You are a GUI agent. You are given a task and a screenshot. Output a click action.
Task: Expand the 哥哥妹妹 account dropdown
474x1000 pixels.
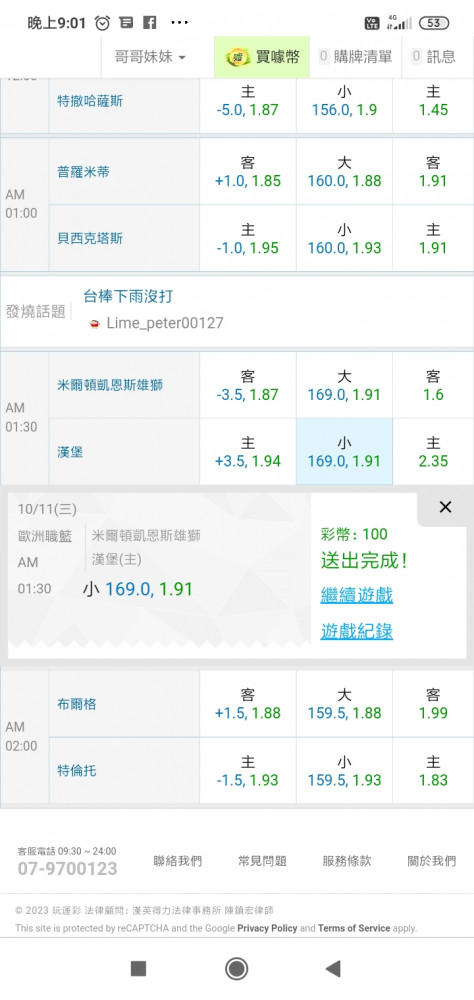coord(150,57)
